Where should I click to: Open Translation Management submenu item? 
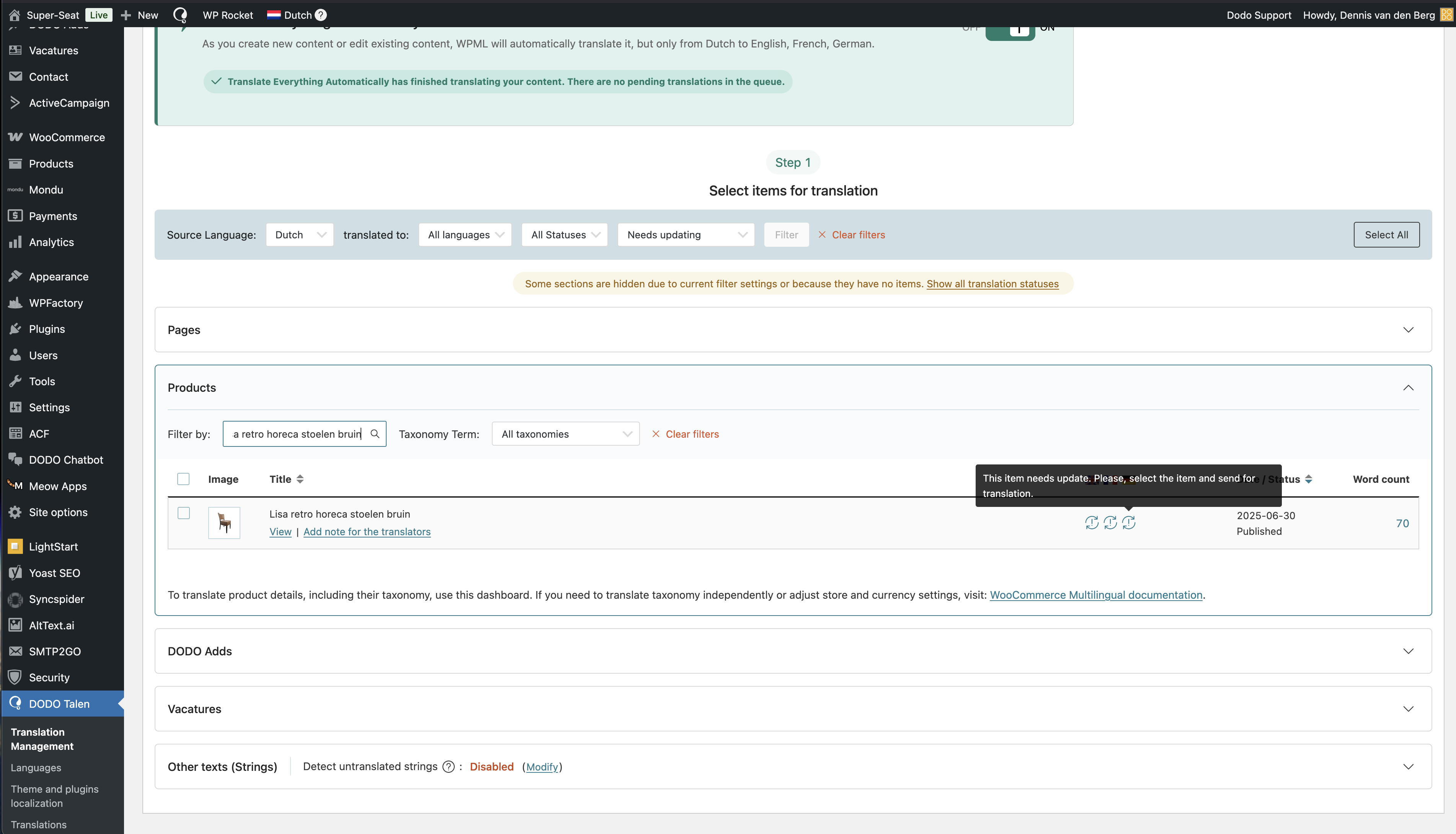42,739
